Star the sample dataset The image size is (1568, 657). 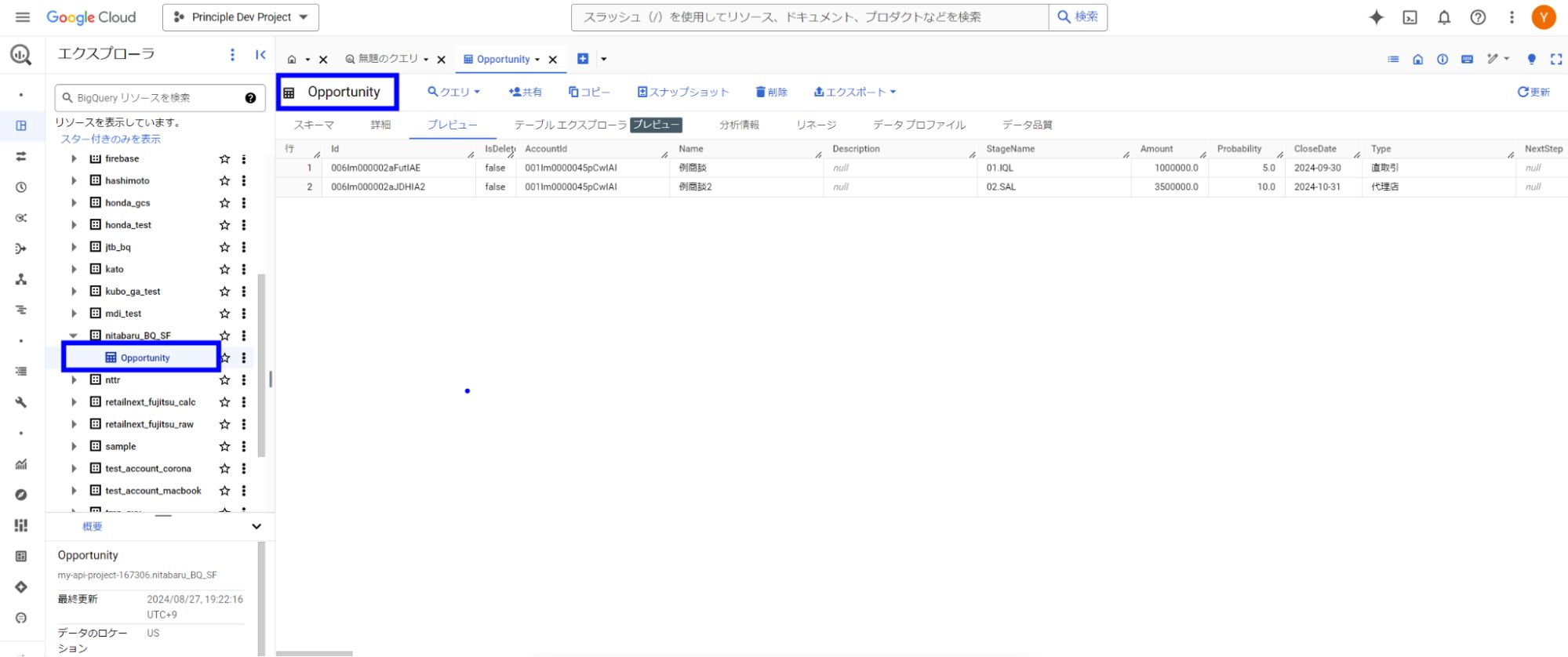click(x=224, y=446)
